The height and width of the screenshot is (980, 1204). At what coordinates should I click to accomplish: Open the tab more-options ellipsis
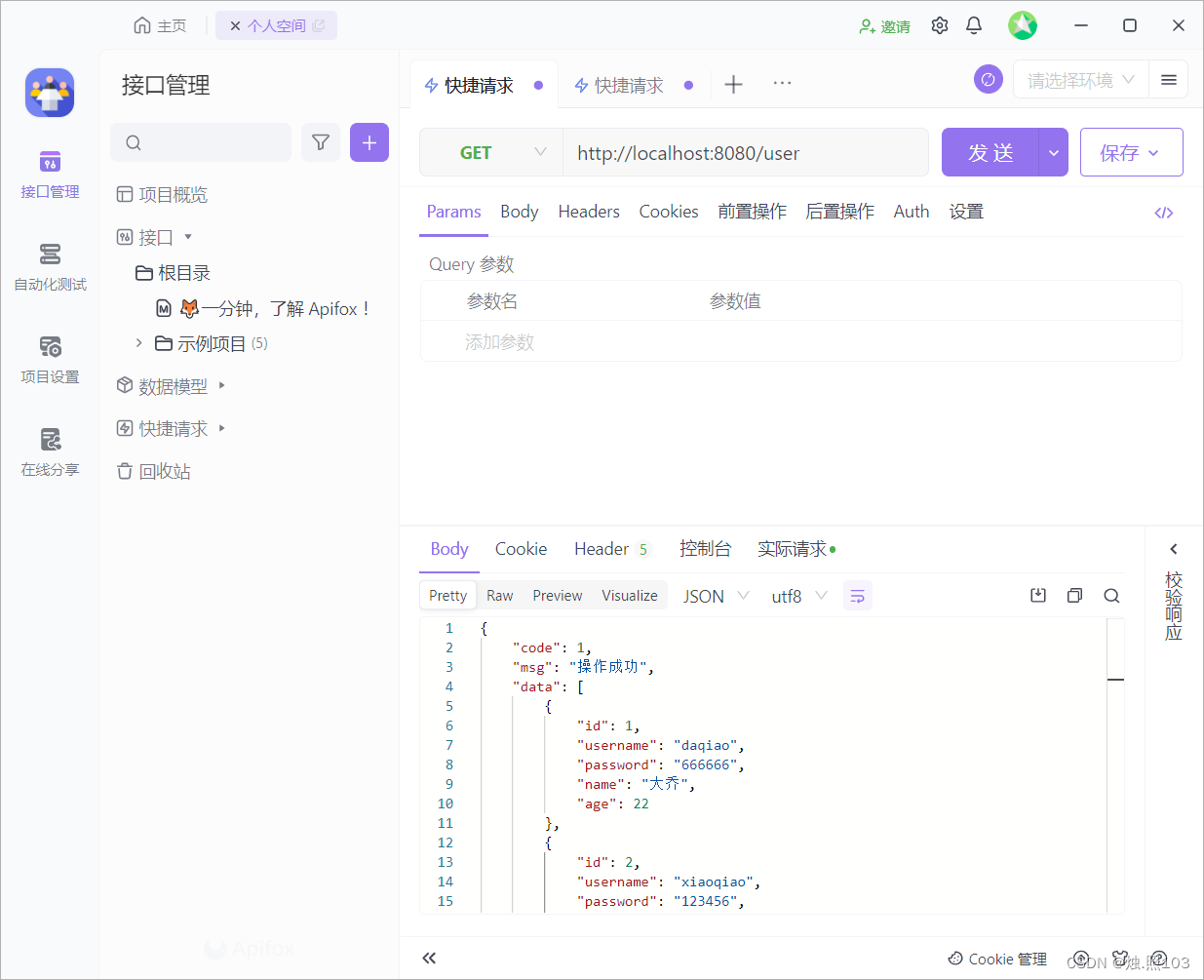click(782, 83)
